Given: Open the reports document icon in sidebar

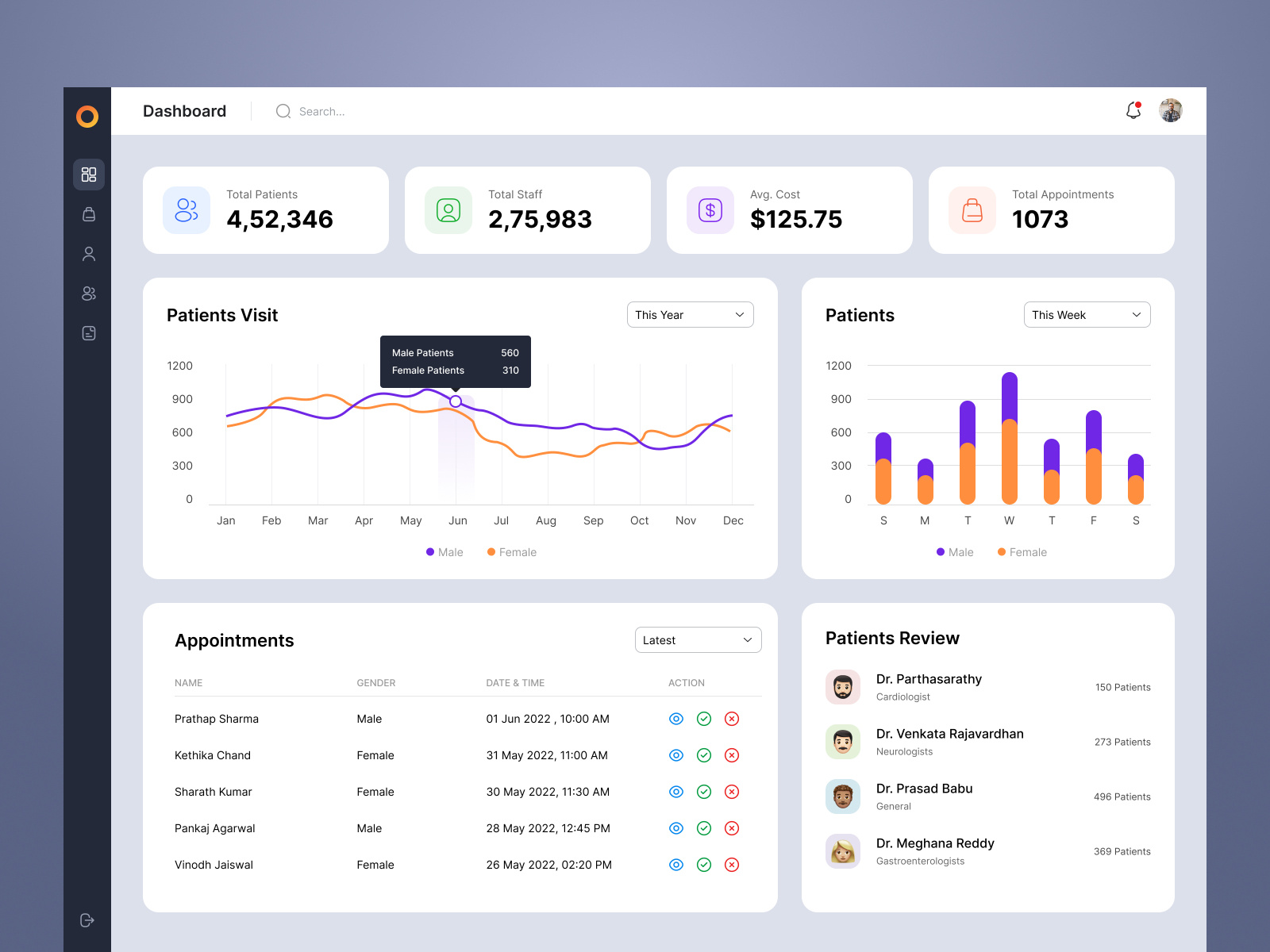Looking at the screenshot, I should click(88, 333).
